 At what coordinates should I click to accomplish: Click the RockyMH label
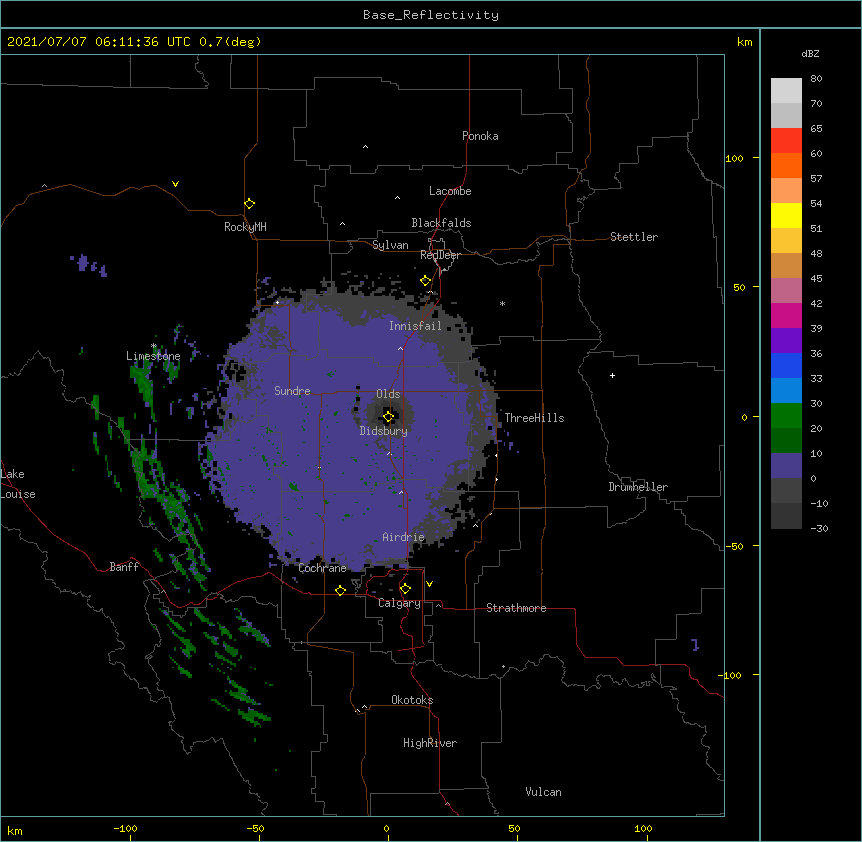[245, 227]
